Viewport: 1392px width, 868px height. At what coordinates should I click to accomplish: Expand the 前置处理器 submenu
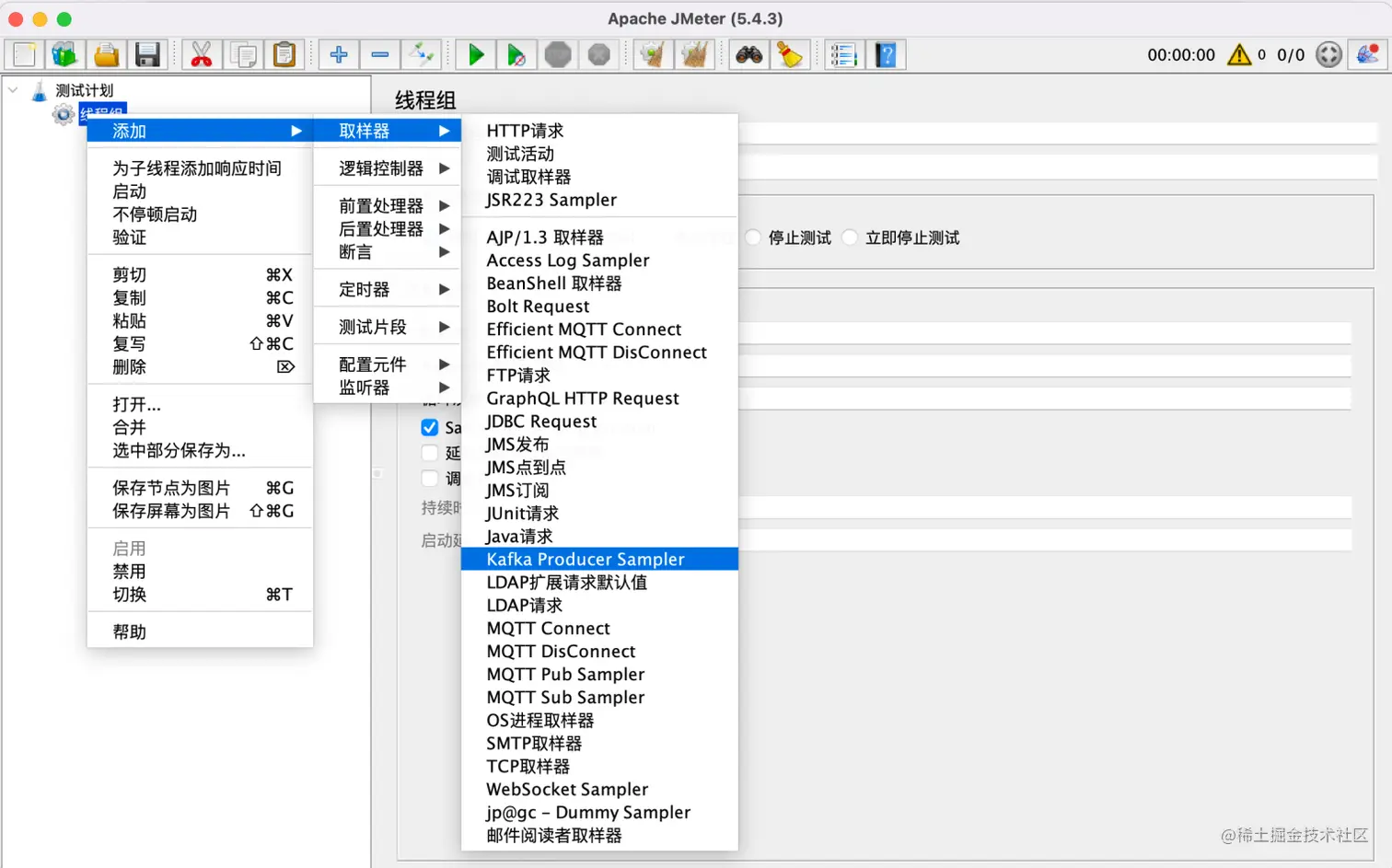click(388, 206)
